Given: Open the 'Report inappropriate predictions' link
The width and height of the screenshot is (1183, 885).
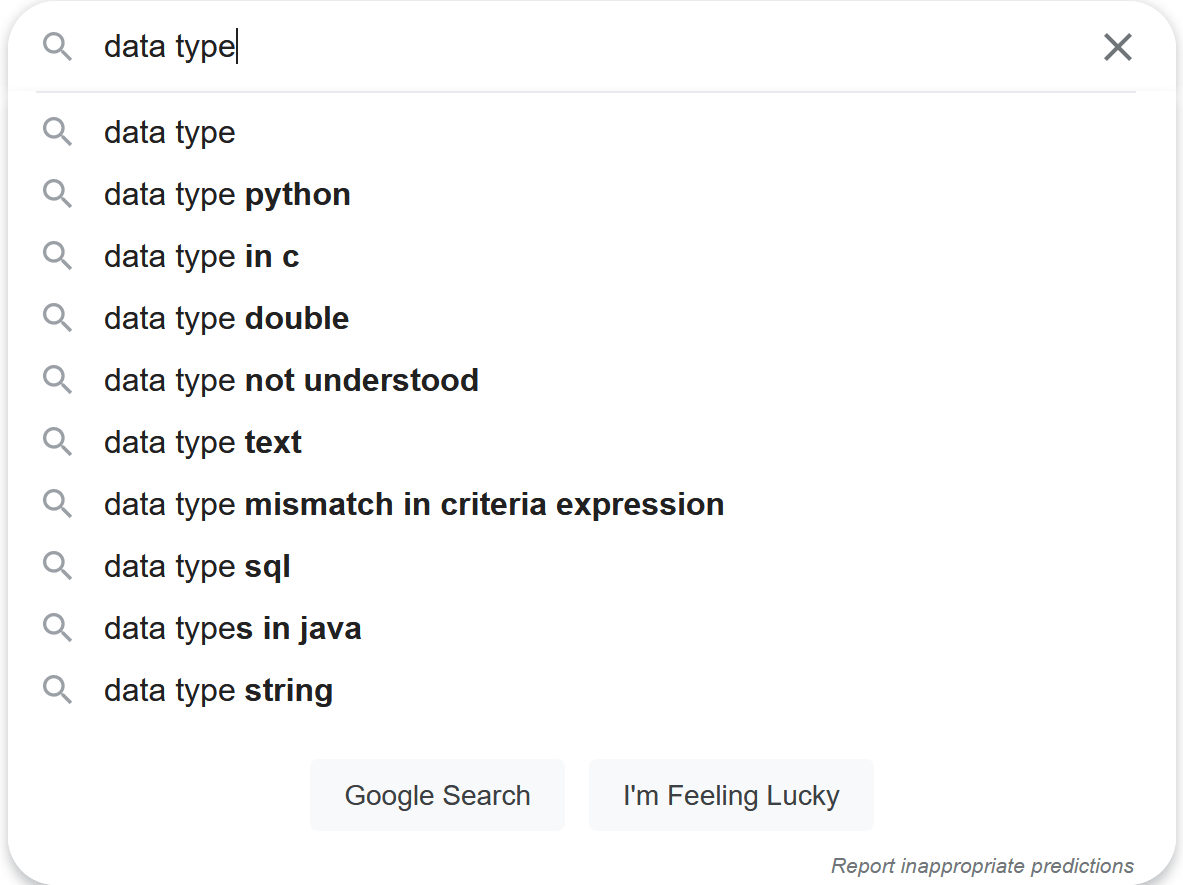Looking at the screenshot, I should 982,866.
